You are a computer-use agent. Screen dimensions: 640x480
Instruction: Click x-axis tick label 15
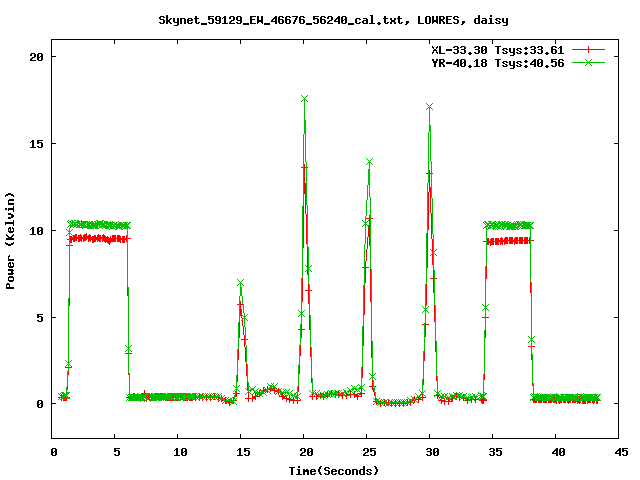[243, 452]
